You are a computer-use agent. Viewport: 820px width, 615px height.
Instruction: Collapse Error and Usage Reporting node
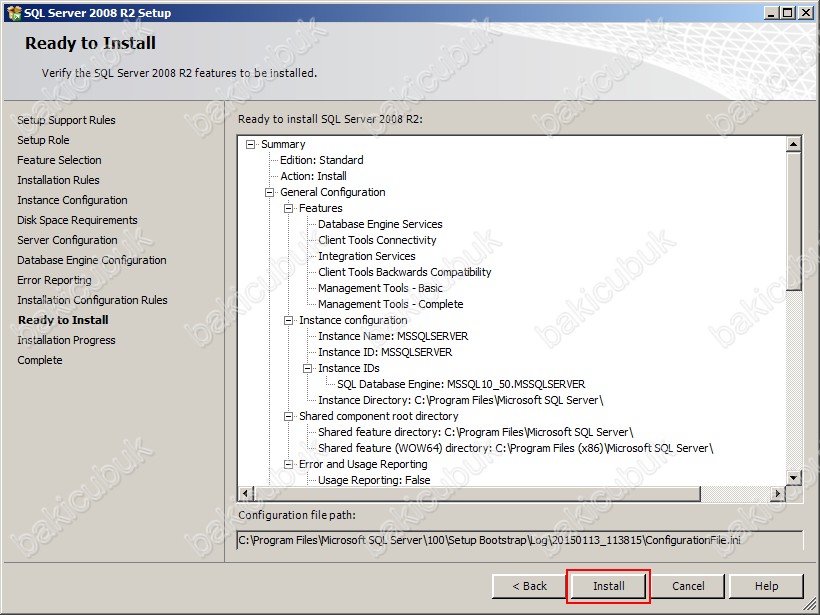pyautogui.click(x=289, y=464)
